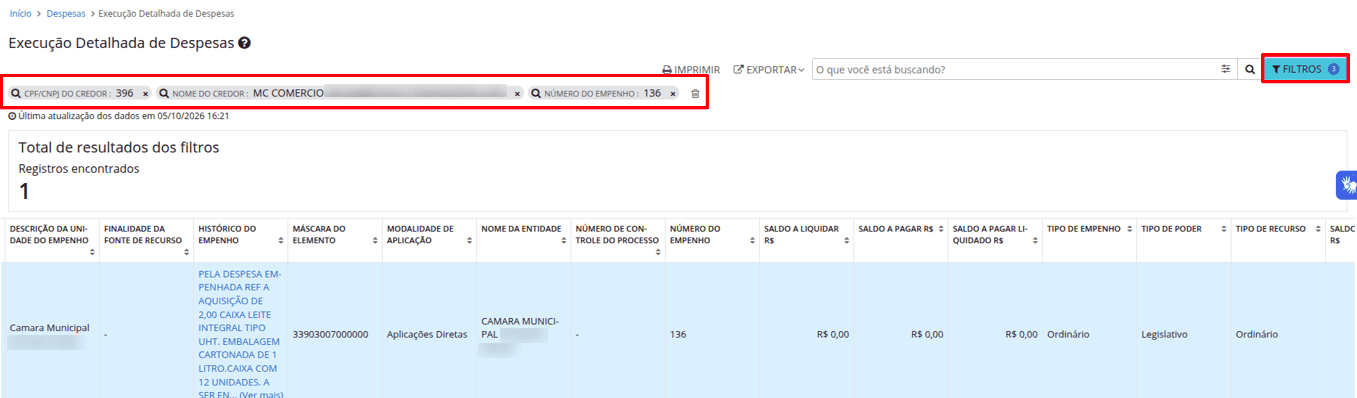Open the accessibility sign language widget
Viewport: 1357px width, 398px height.
point(1347,185)
